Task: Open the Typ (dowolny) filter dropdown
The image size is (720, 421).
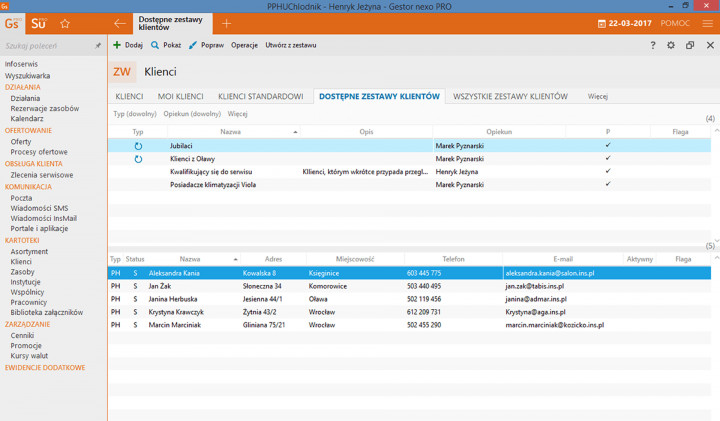Action: [135, 114]
